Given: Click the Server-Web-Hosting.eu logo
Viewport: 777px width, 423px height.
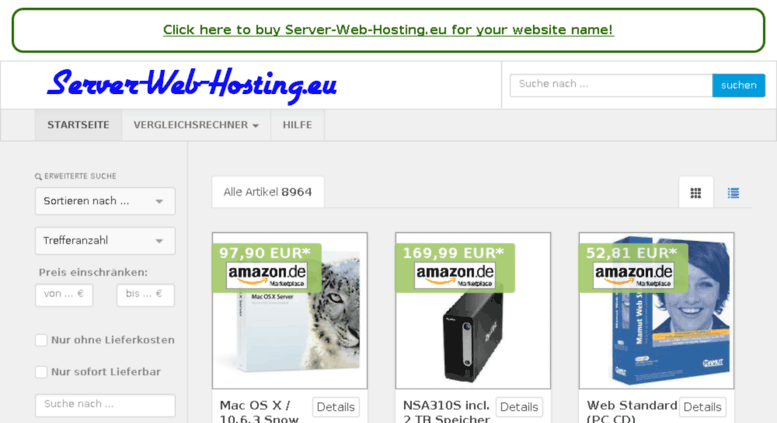Looking at the screenshot, I should tap(192, 85).
